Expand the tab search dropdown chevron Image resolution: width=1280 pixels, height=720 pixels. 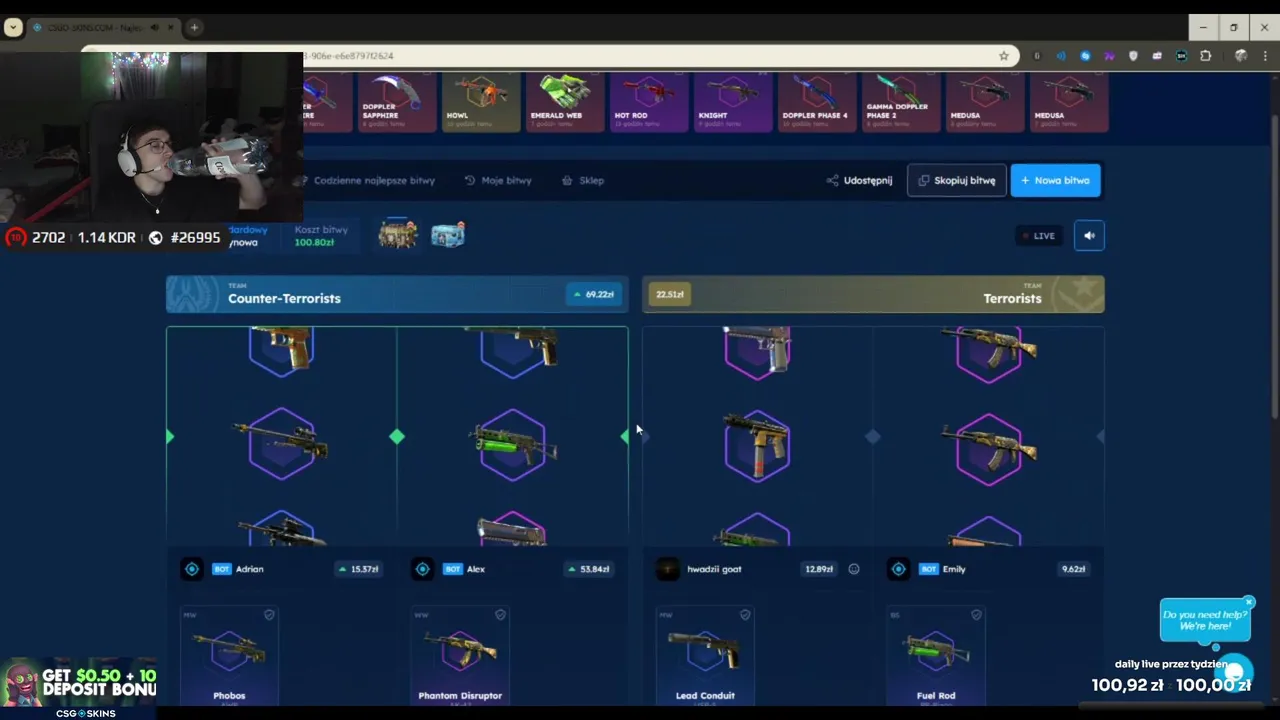coord(13,27)
